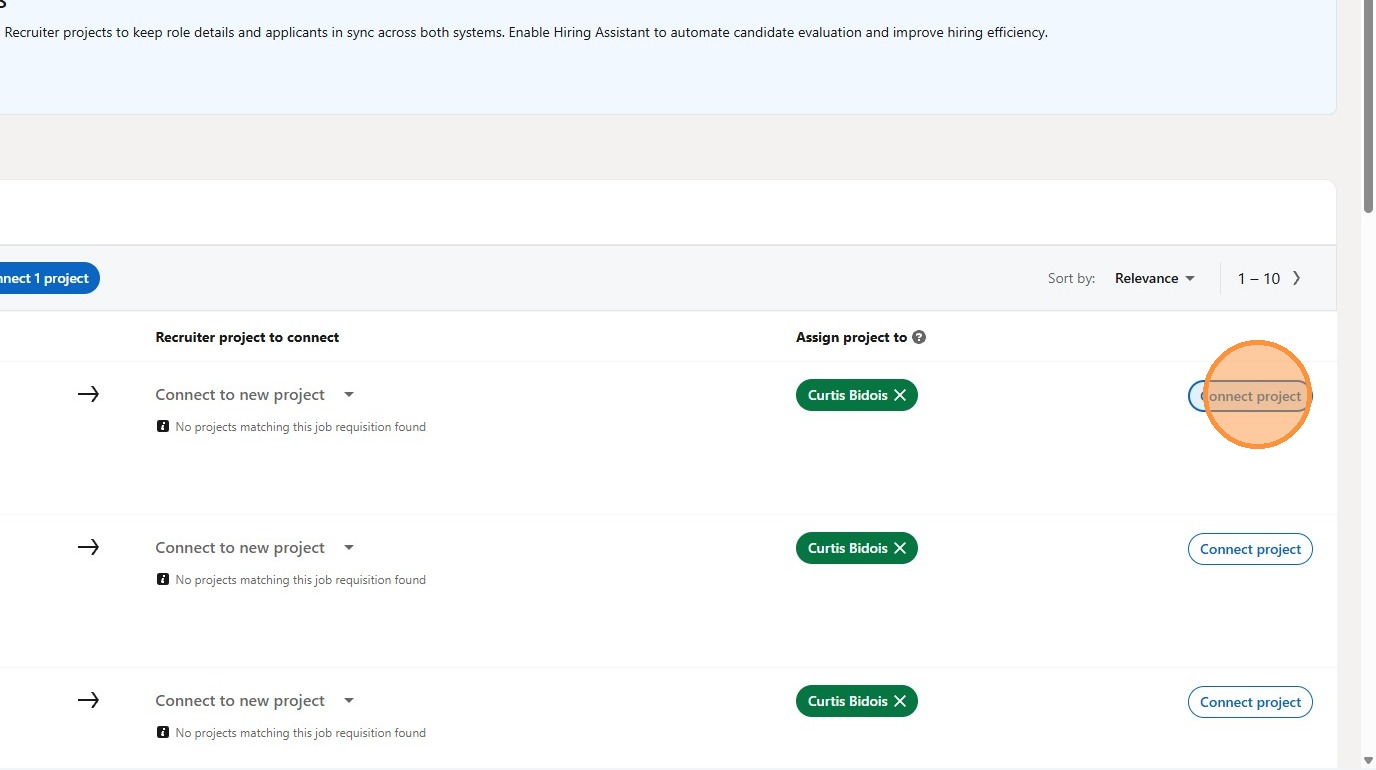The image size is (1376, 770).
Task: Remove Curtis Bidois from the first row
Action: coord(900,395)
